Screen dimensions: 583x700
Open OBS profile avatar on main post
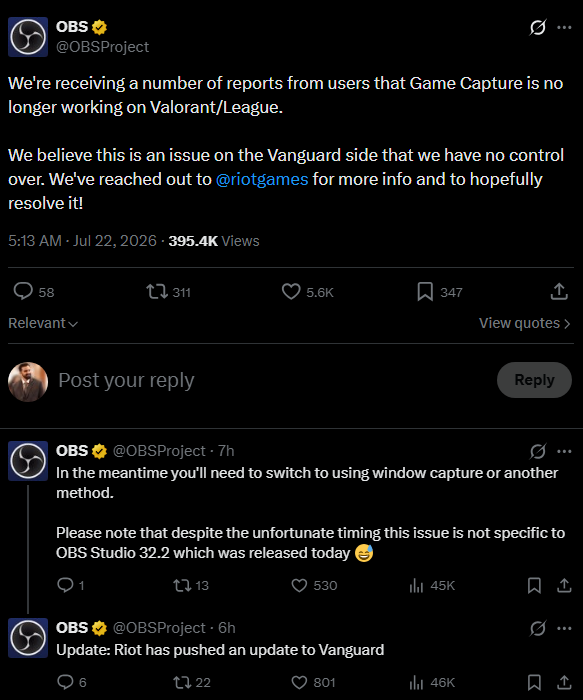pos(28,37)
